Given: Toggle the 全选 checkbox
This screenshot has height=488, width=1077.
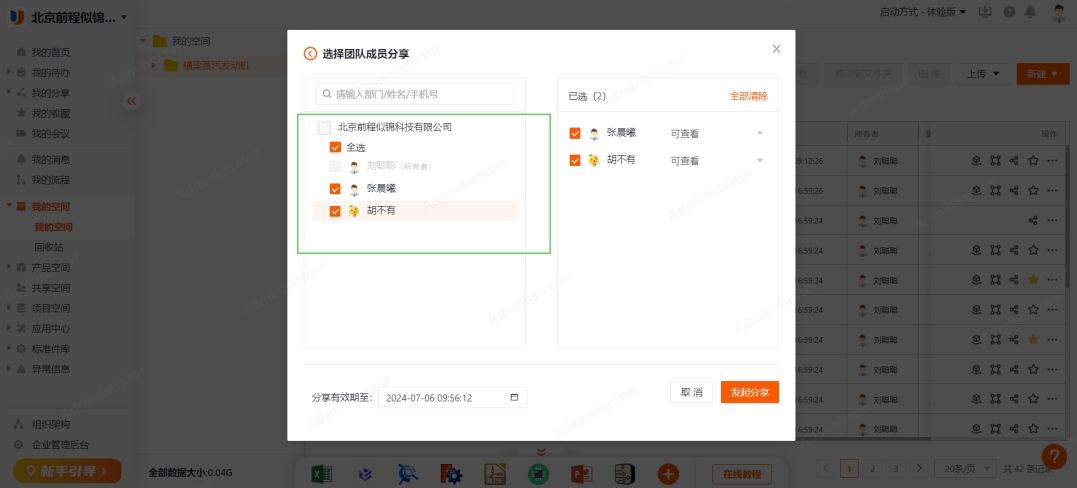Looking at the screenshot, I should pos(336,147).
